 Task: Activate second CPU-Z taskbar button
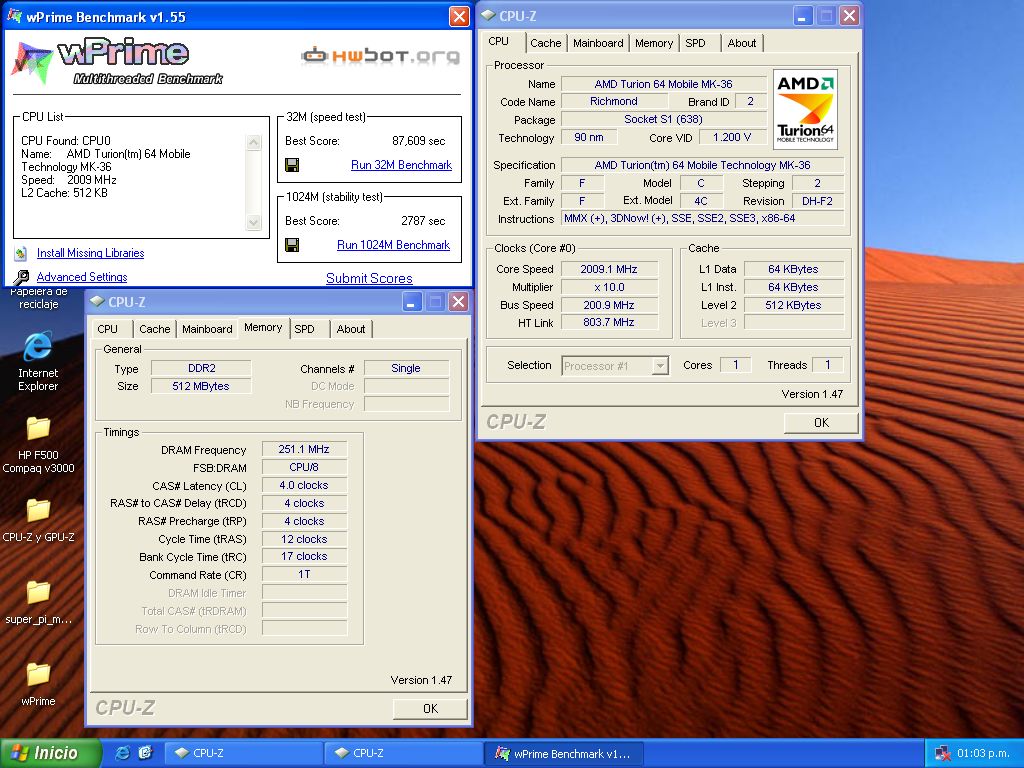tap(404, 753)
